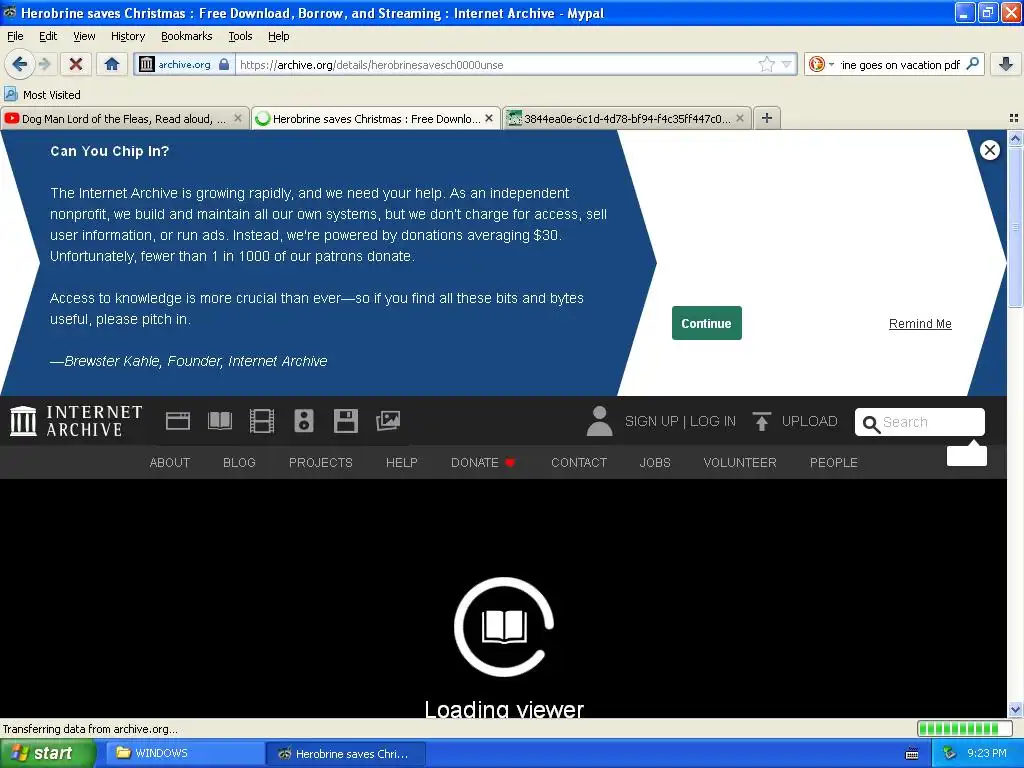Open the Windows start button
The width and height of the screenshot is (1024, 768).
pos(48,753)
